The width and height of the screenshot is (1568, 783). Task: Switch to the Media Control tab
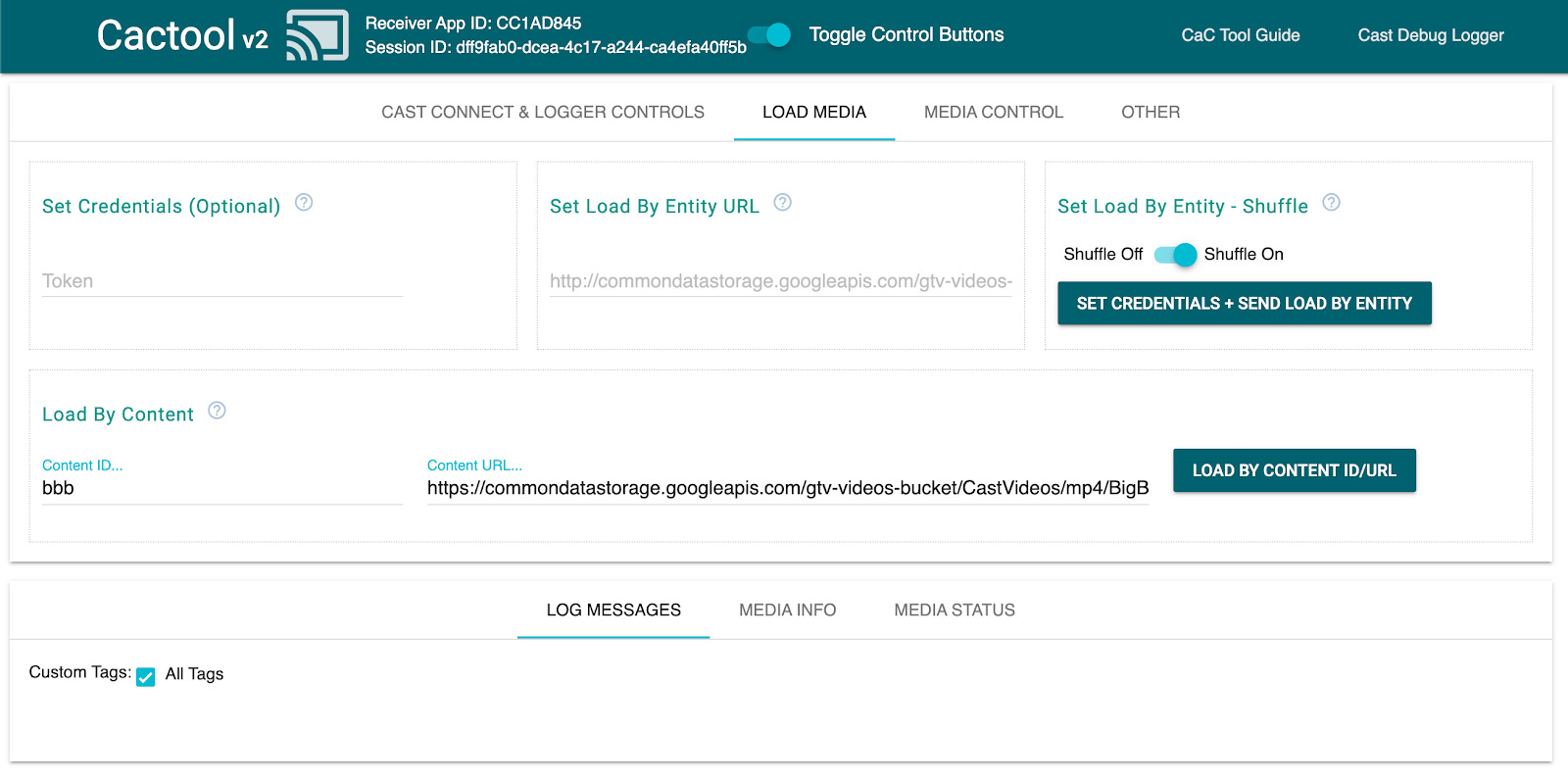tap(993, 112)
